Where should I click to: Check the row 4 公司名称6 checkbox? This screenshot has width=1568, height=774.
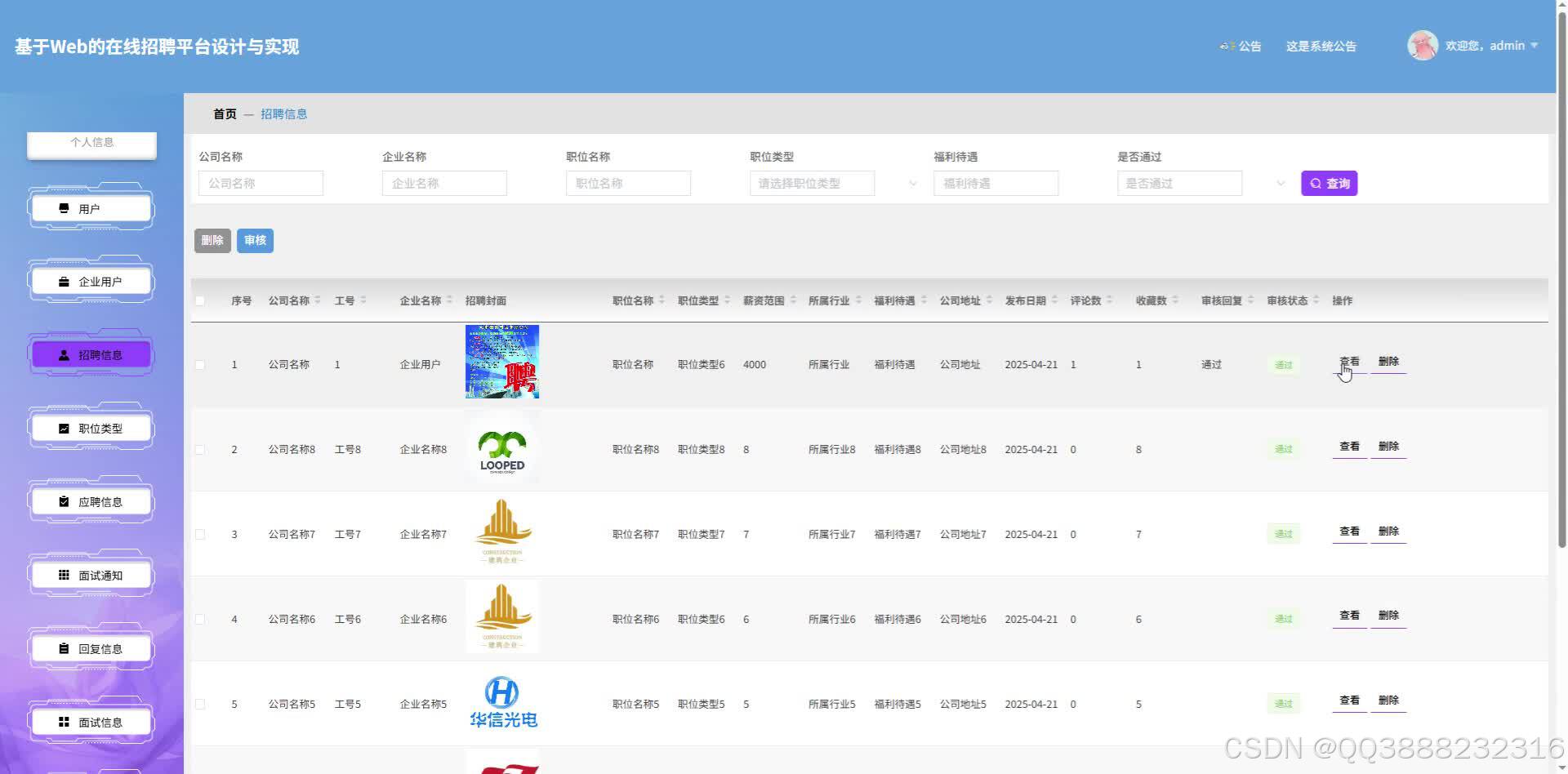click(200, 620)
